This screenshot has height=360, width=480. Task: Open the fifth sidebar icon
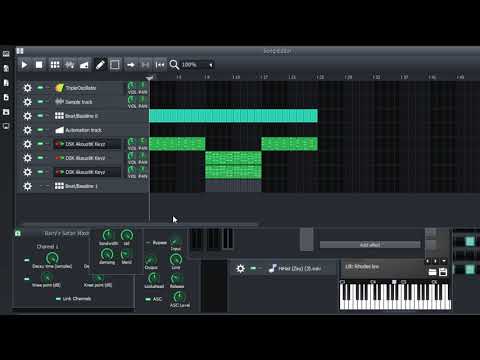[x=6, y=112]
